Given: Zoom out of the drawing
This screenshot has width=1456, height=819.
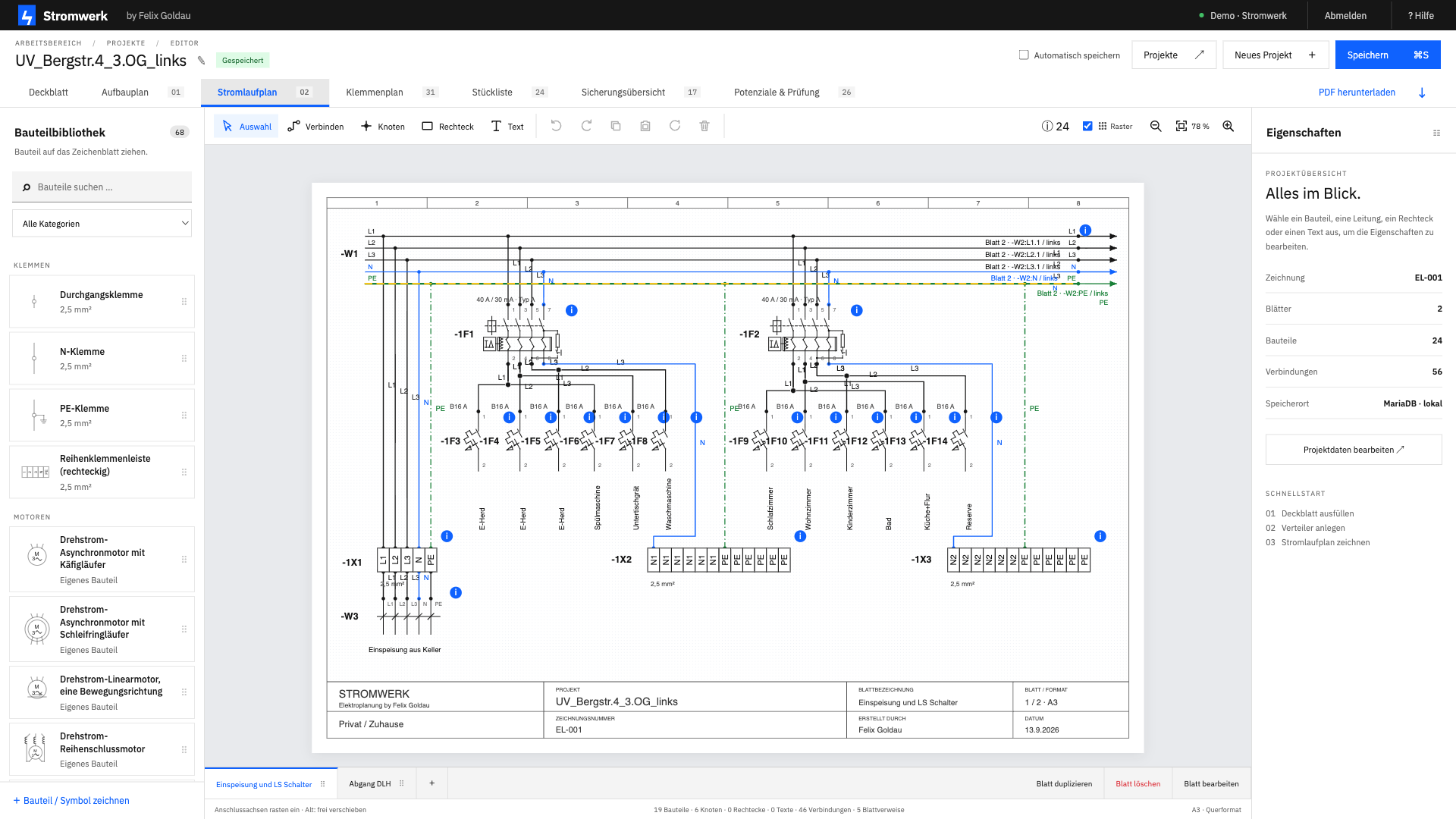Looking at the screenshot, I should [x=1156, y=126].
